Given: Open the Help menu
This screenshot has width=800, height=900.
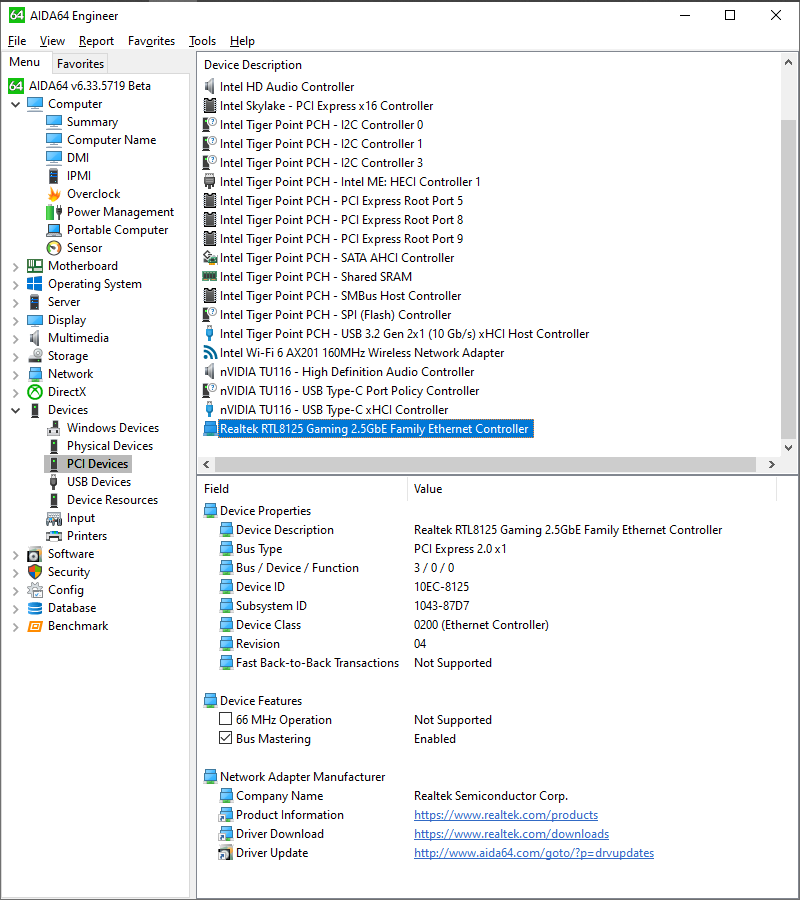Looking at the screenshot, I should (242, 41).
